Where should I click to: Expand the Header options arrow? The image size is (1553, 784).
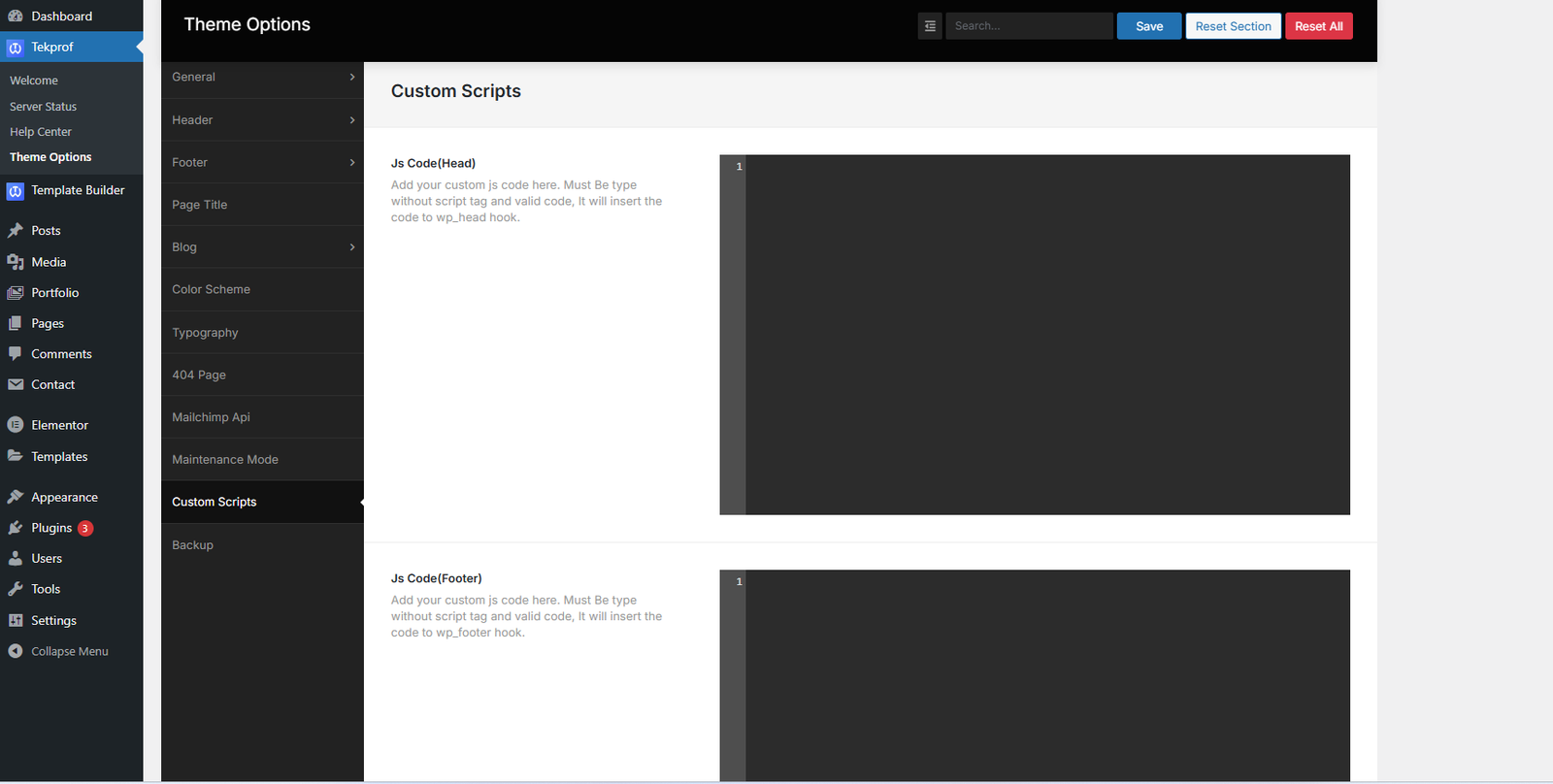pos(351,120)
